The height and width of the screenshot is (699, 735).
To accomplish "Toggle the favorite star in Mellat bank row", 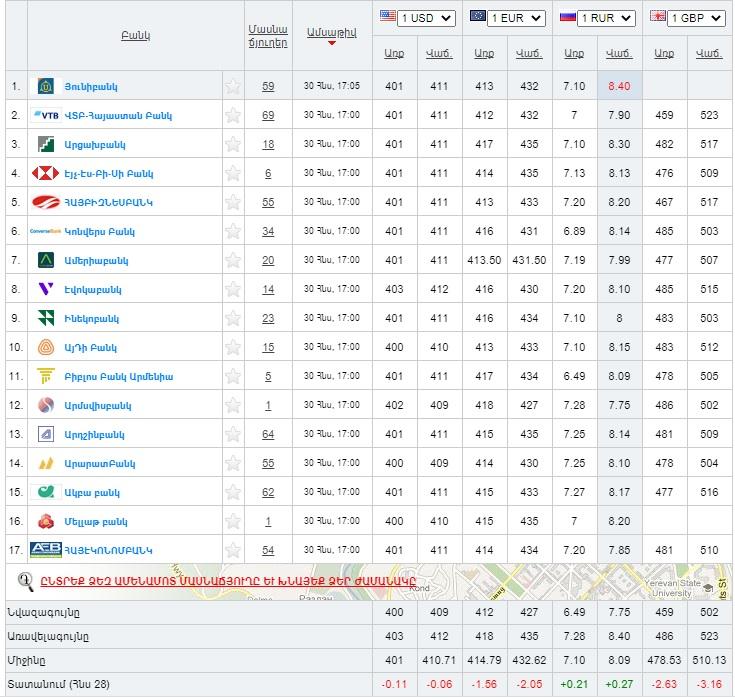I will (x=233, y=521).
